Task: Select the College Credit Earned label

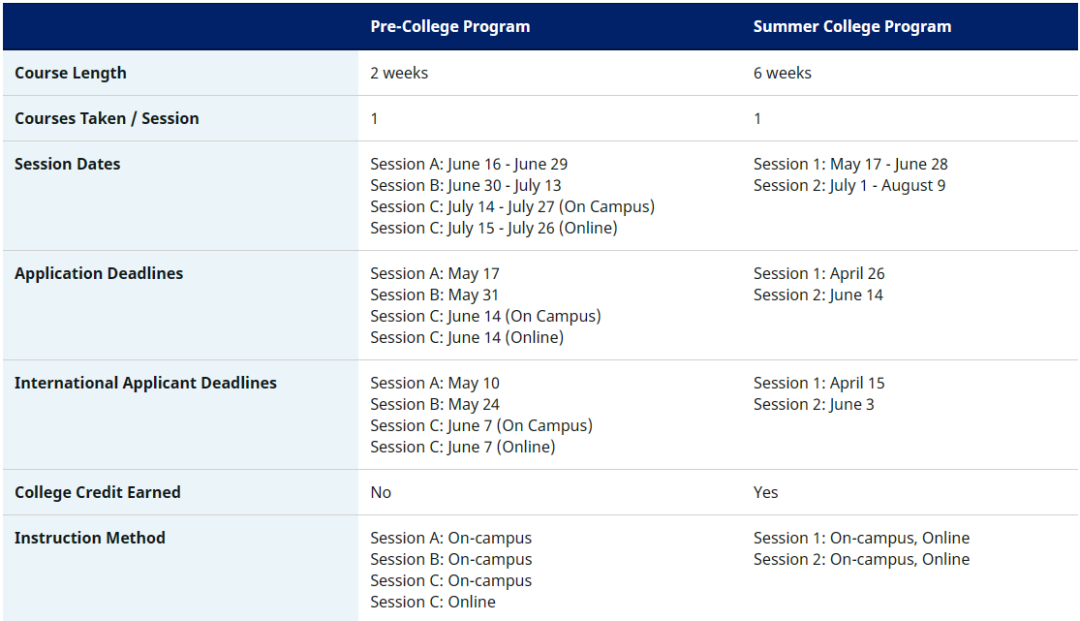Action: [97, 492]
